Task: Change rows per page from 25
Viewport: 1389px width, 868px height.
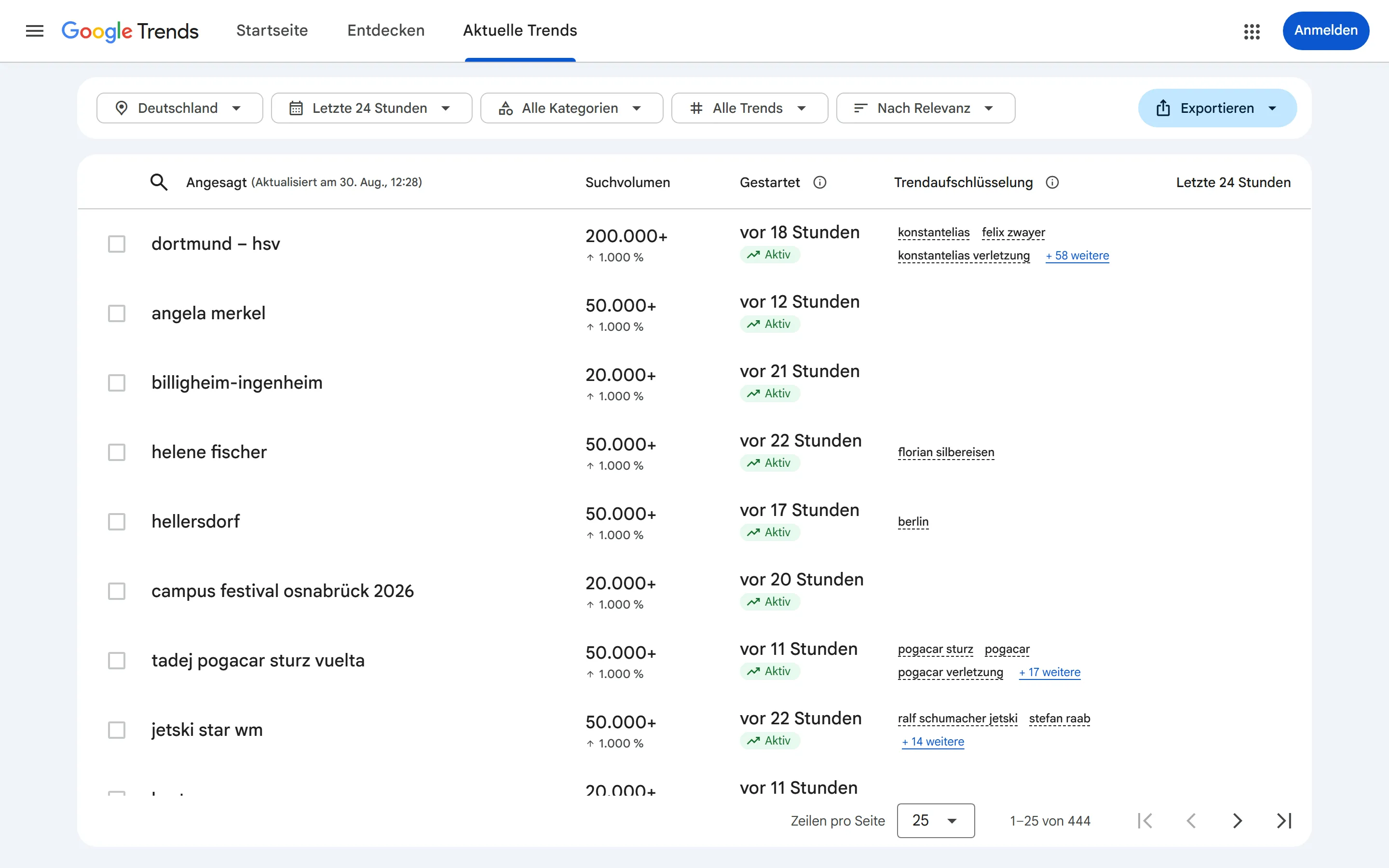Action: [x=936, y=820]
